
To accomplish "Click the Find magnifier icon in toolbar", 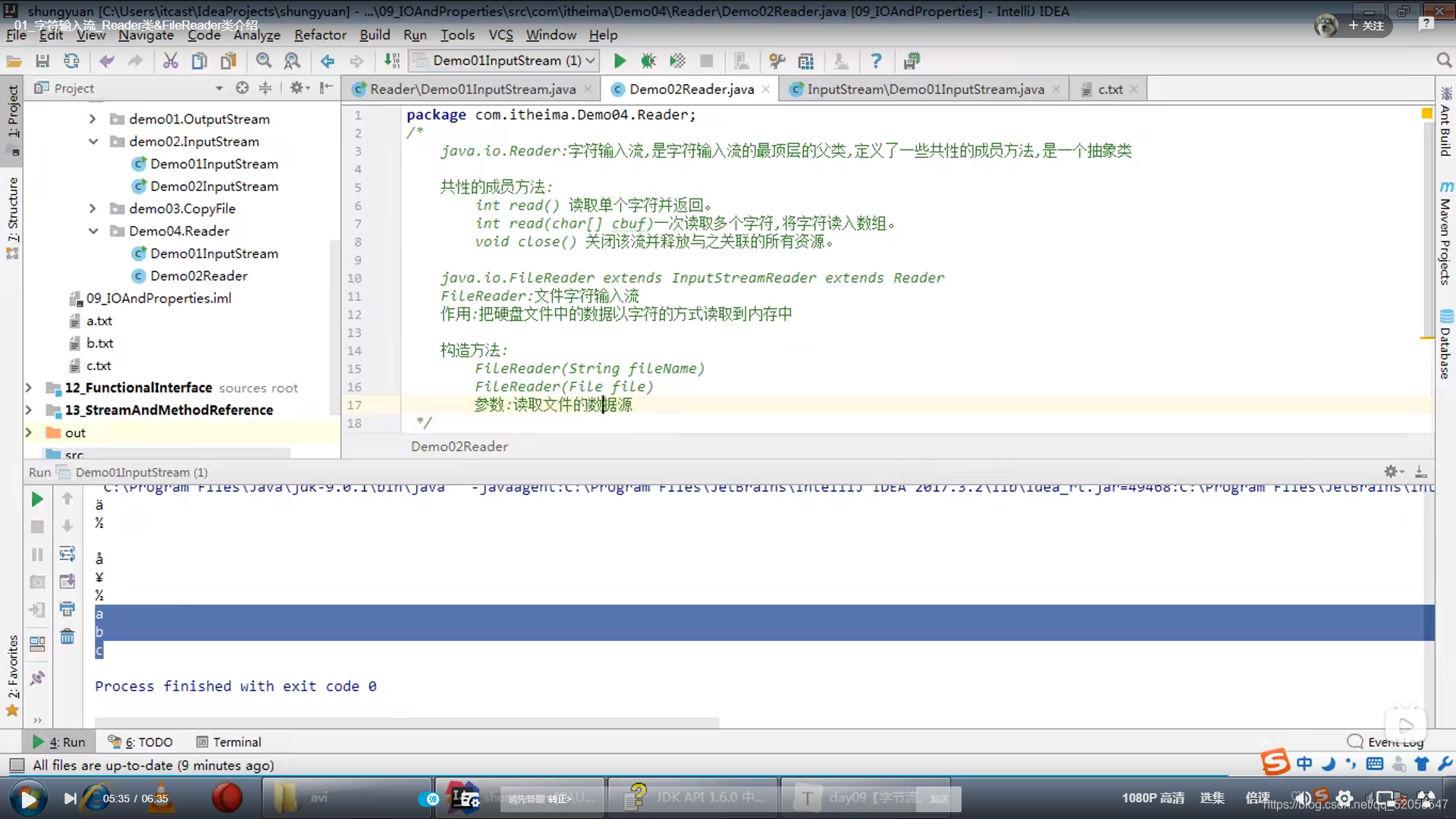I will coord(263,61).
